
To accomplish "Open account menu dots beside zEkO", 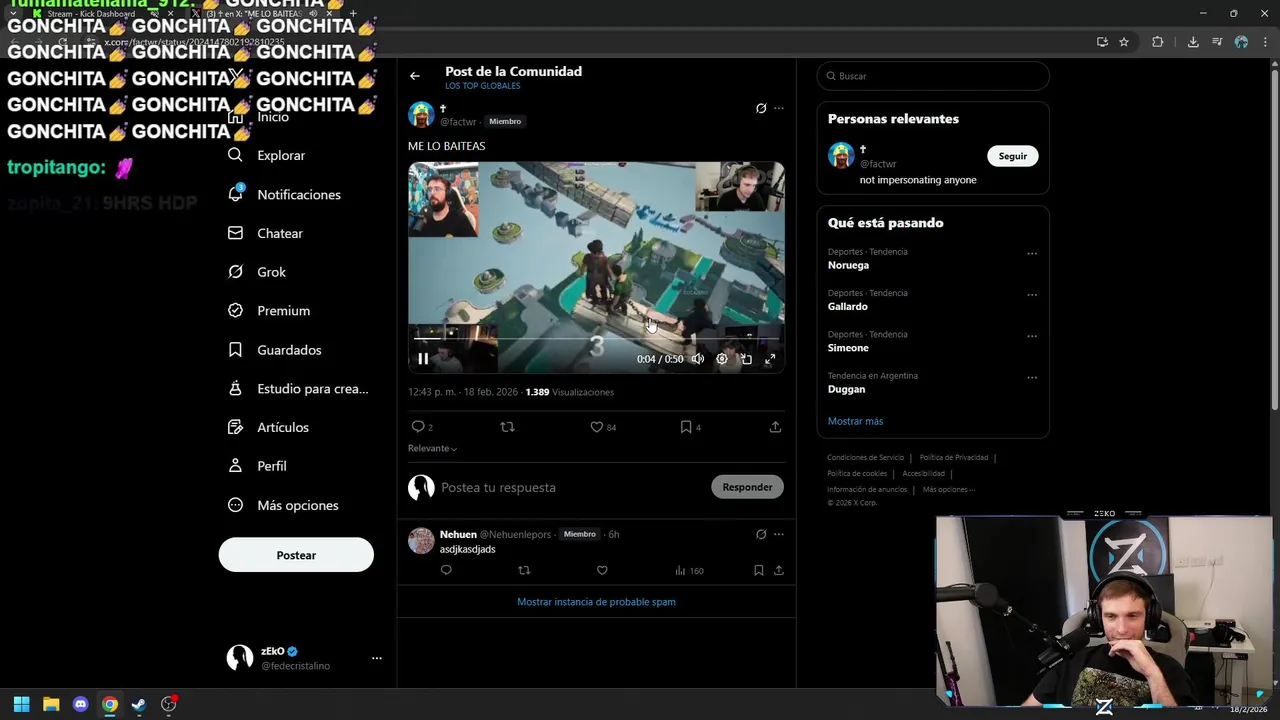I will [377, 658].
